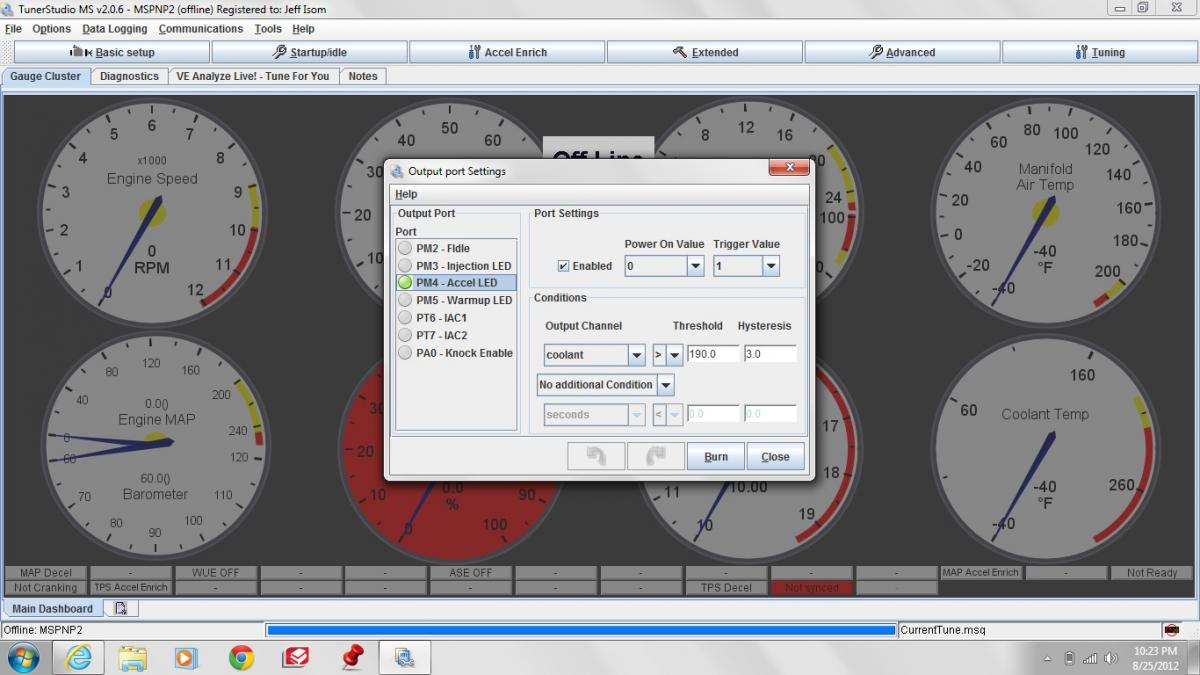This screenshot has height=675, width=1200.
Task: Click the Threshold input field
Action: coord(712,354)
